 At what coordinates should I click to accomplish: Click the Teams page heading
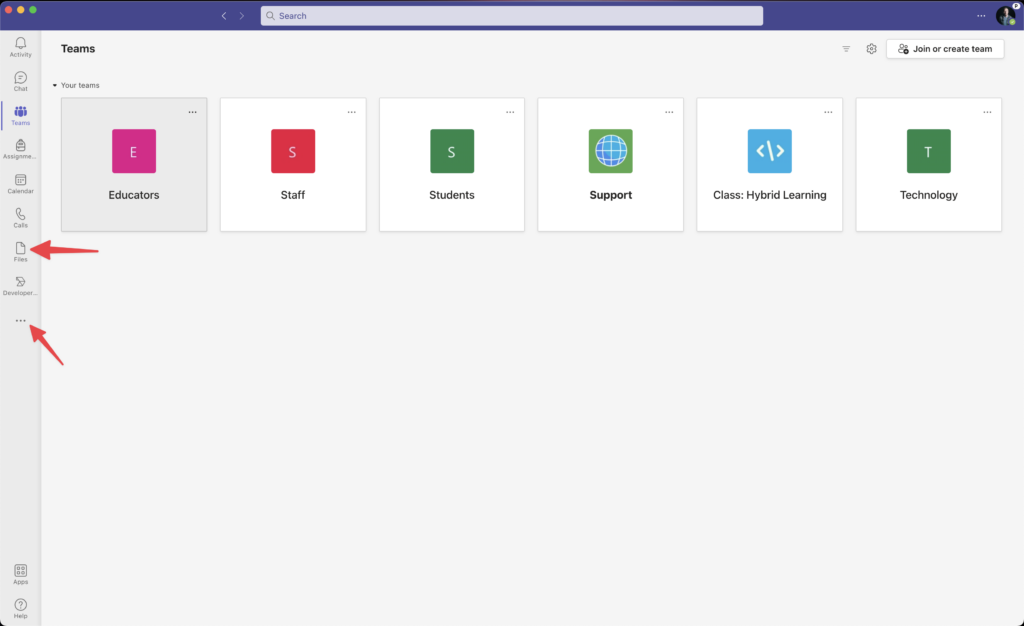pyautogui.click(x=78, y=49)
